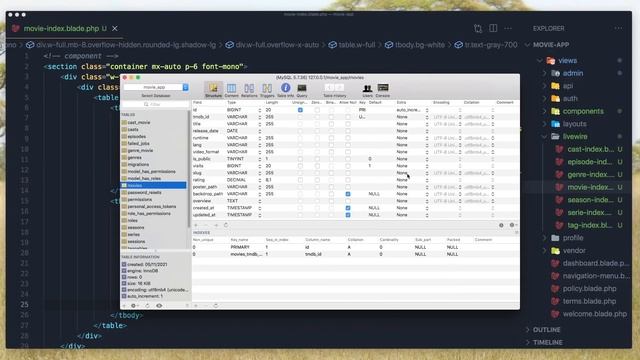Show the Console icon
Viewport: 640px width, 360px height.
tap(383, 90)
